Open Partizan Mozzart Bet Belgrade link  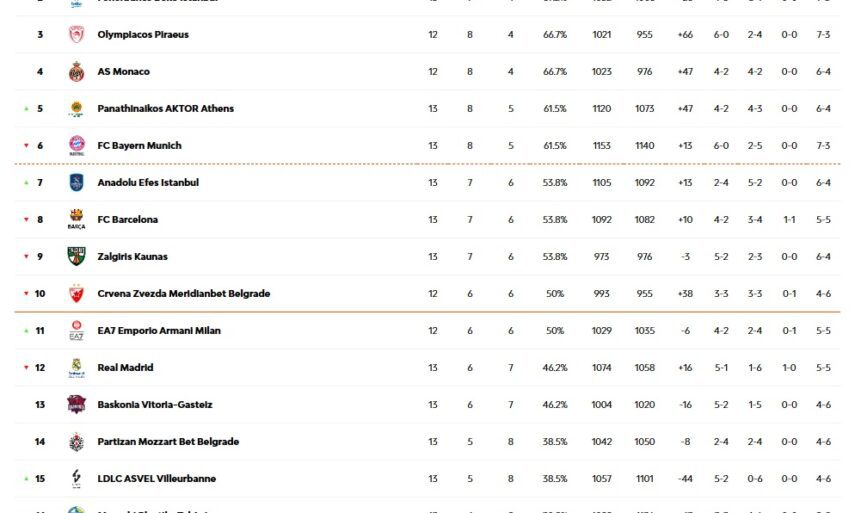(x=168, y=442)
